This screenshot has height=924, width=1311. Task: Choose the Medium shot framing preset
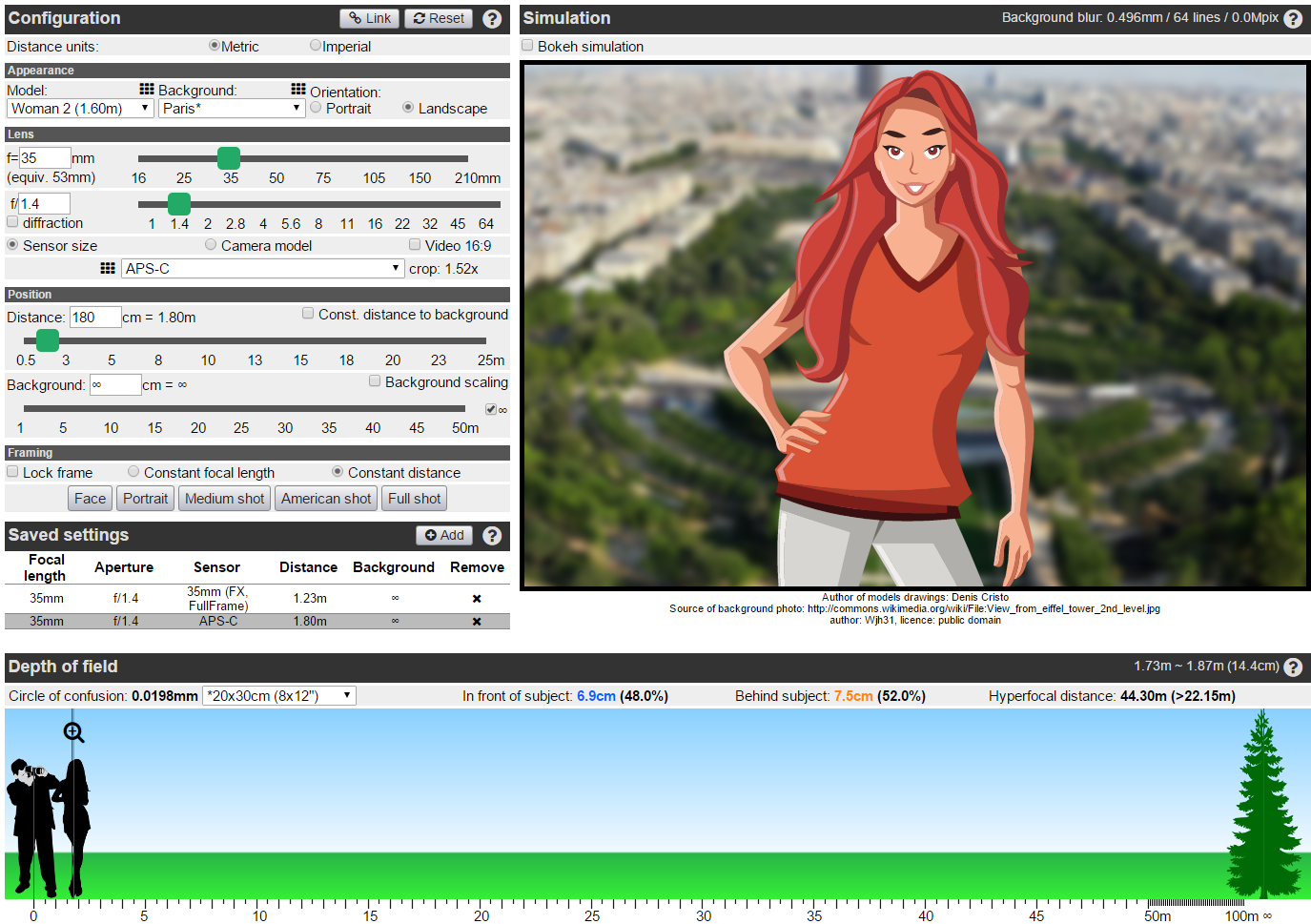(x=224, y=499)
